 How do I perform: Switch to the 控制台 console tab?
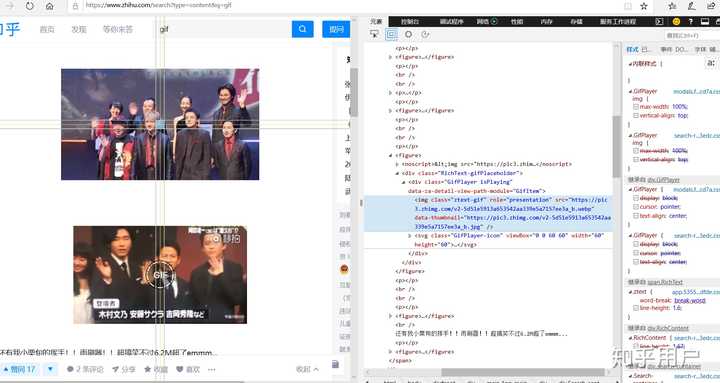click(x=410, y=21)
